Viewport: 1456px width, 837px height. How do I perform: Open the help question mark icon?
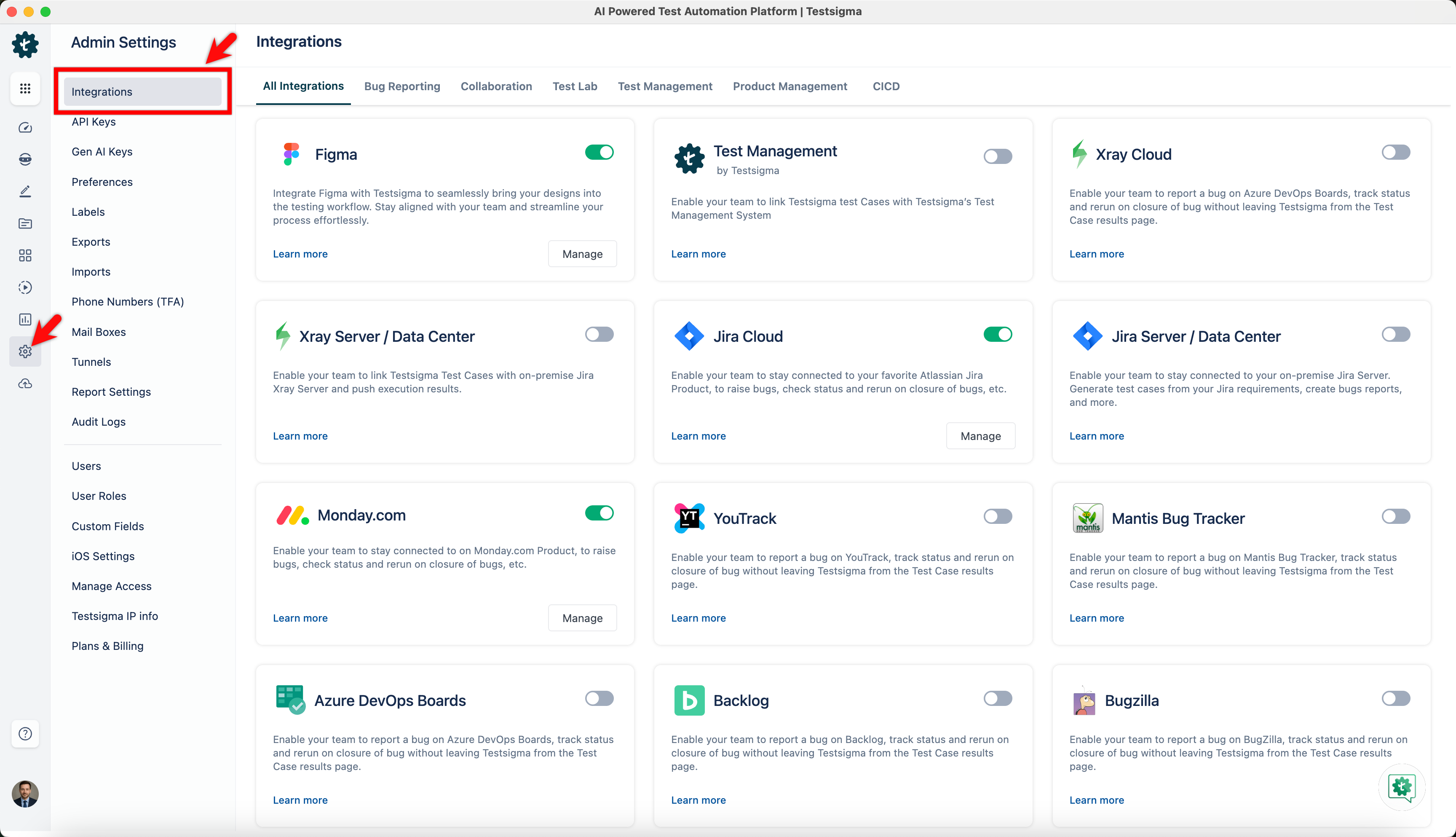[x=25, y=733]
